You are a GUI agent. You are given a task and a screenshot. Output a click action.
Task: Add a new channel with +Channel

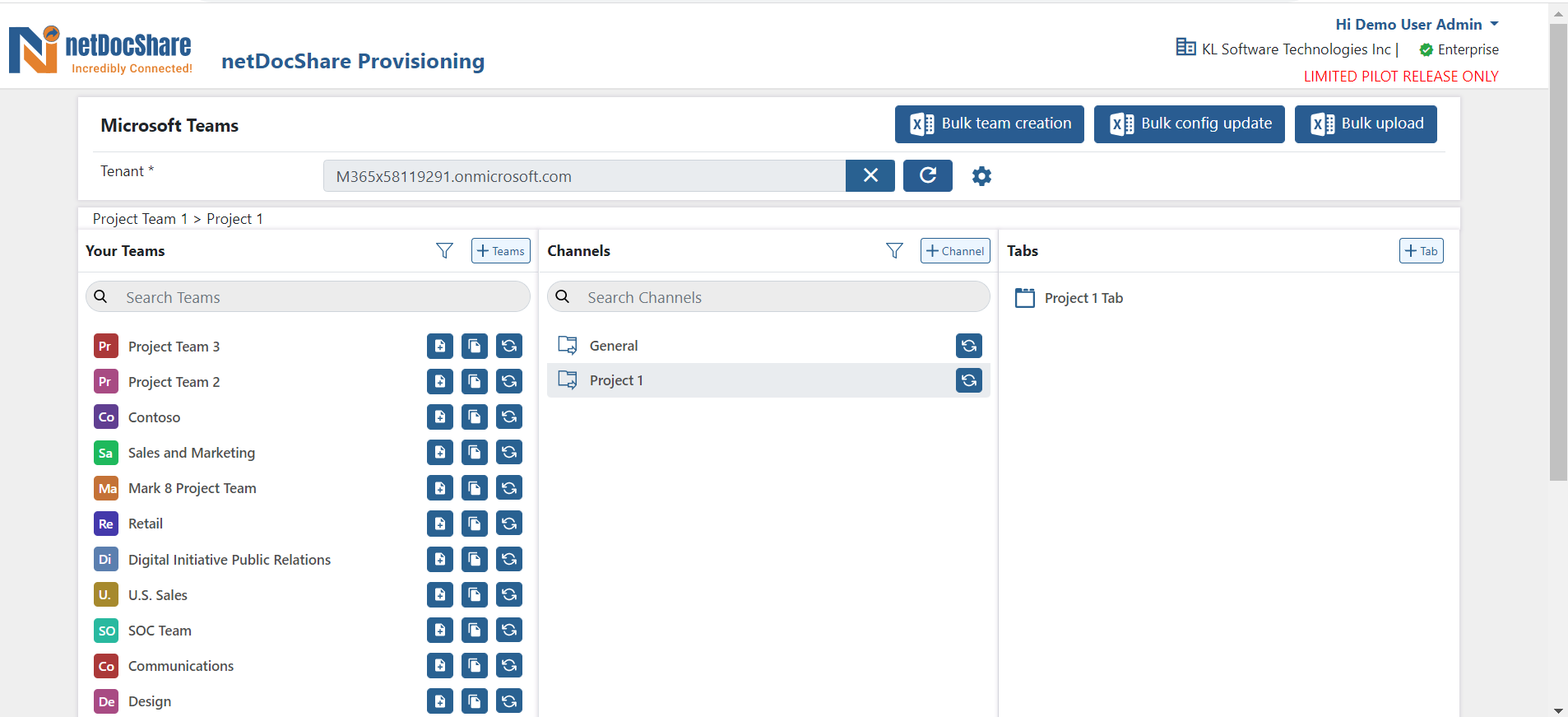click(x=955, y=251)
